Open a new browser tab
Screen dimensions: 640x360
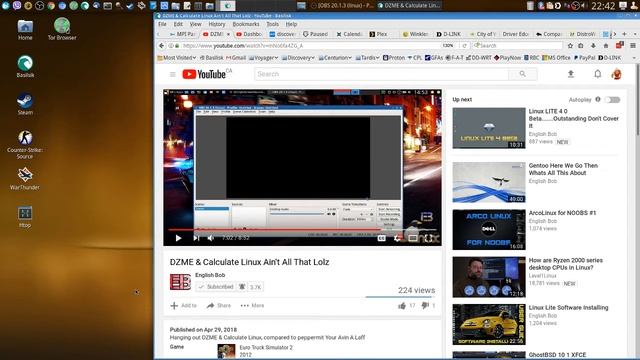click(624, 34)
